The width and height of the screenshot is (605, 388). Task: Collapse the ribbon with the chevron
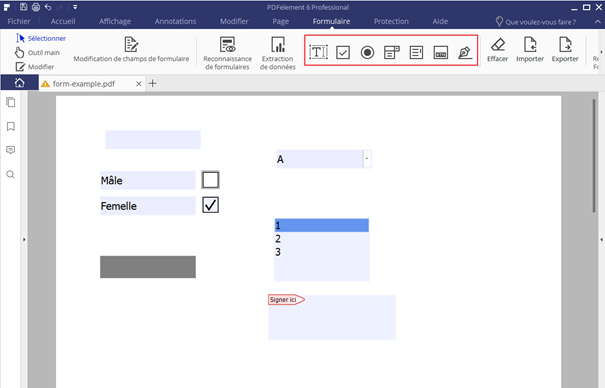[x=598, y=22]
